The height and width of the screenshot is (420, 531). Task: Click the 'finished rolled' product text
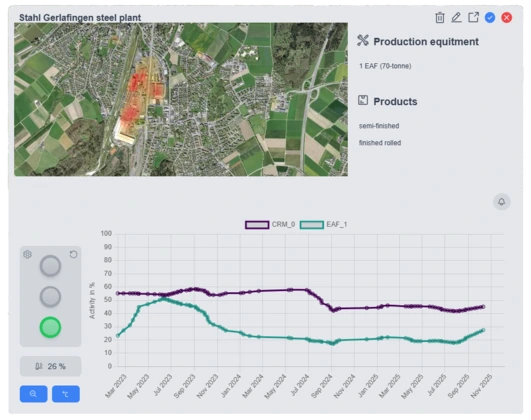click(380, 143)
